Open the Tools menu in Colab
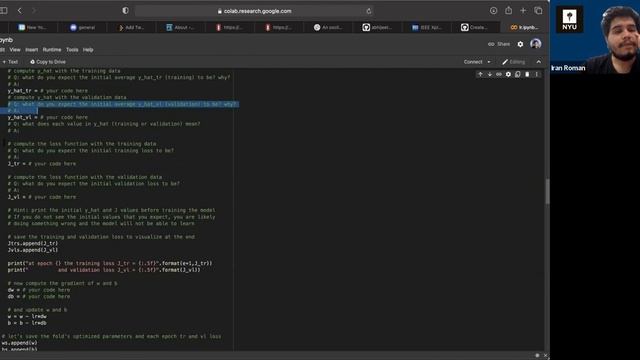This screenshot has height=360, width=640. (x=72, y=50)
